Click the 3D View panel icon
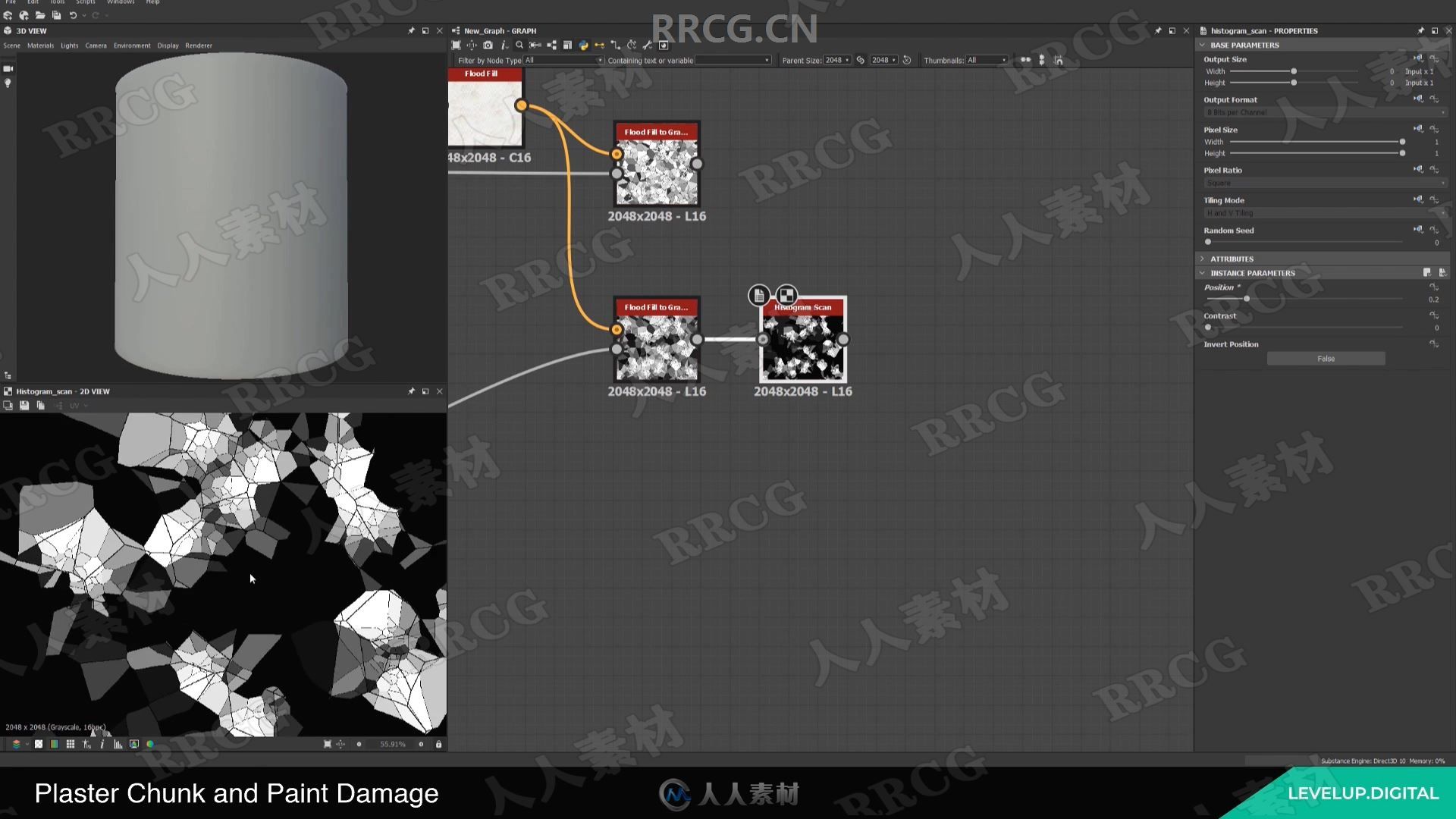Viewport: 1456px width, 819px height. tap(8, 31)
